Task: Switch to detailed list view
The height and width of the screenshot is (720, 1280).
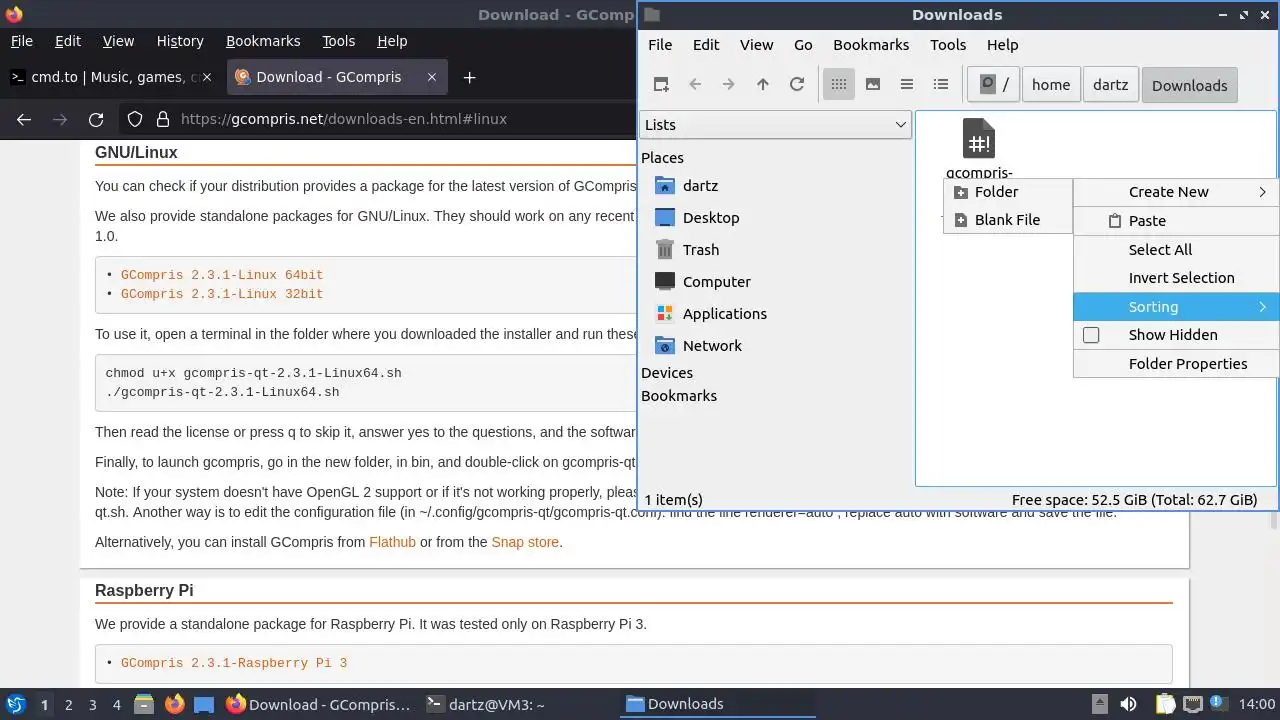Action: click(941, 85)
